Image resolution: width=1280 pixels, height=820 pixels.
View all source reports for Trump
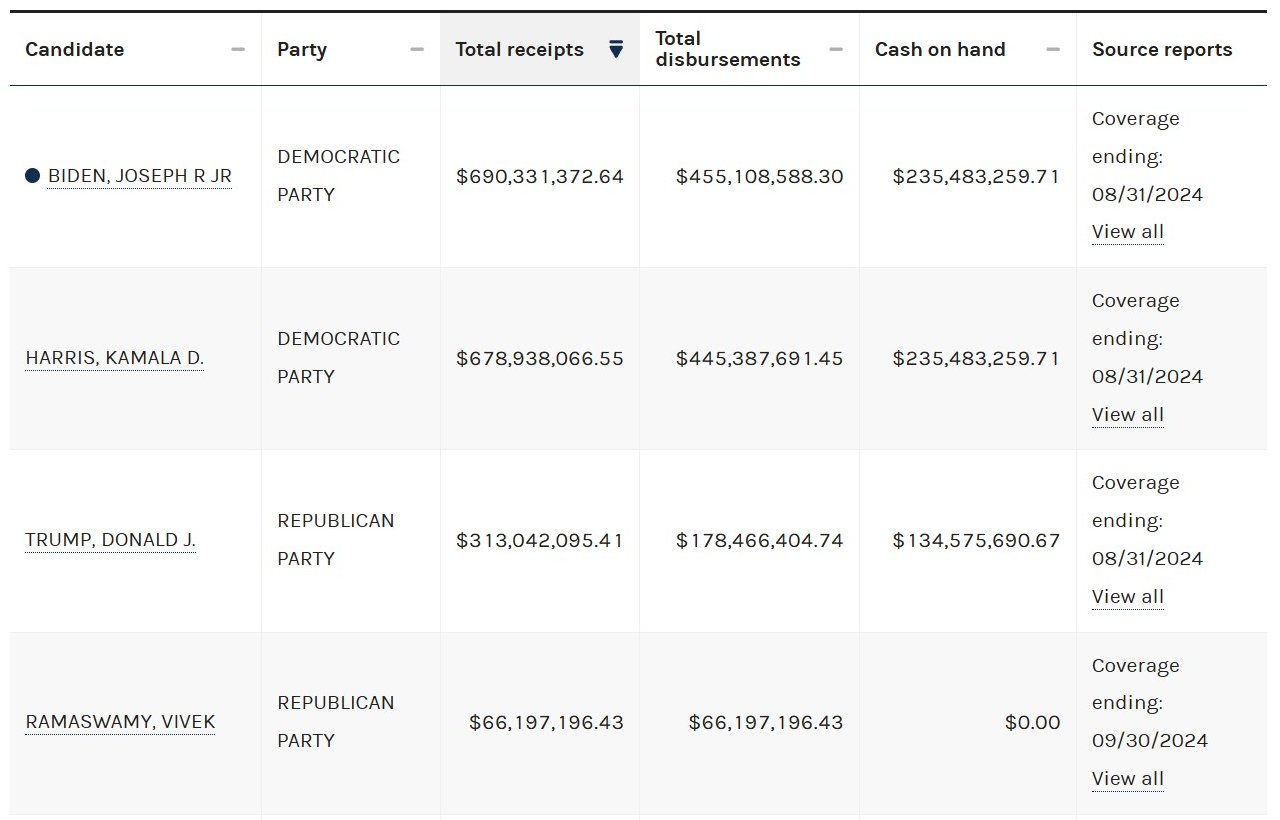click(x=1127, y=597)
